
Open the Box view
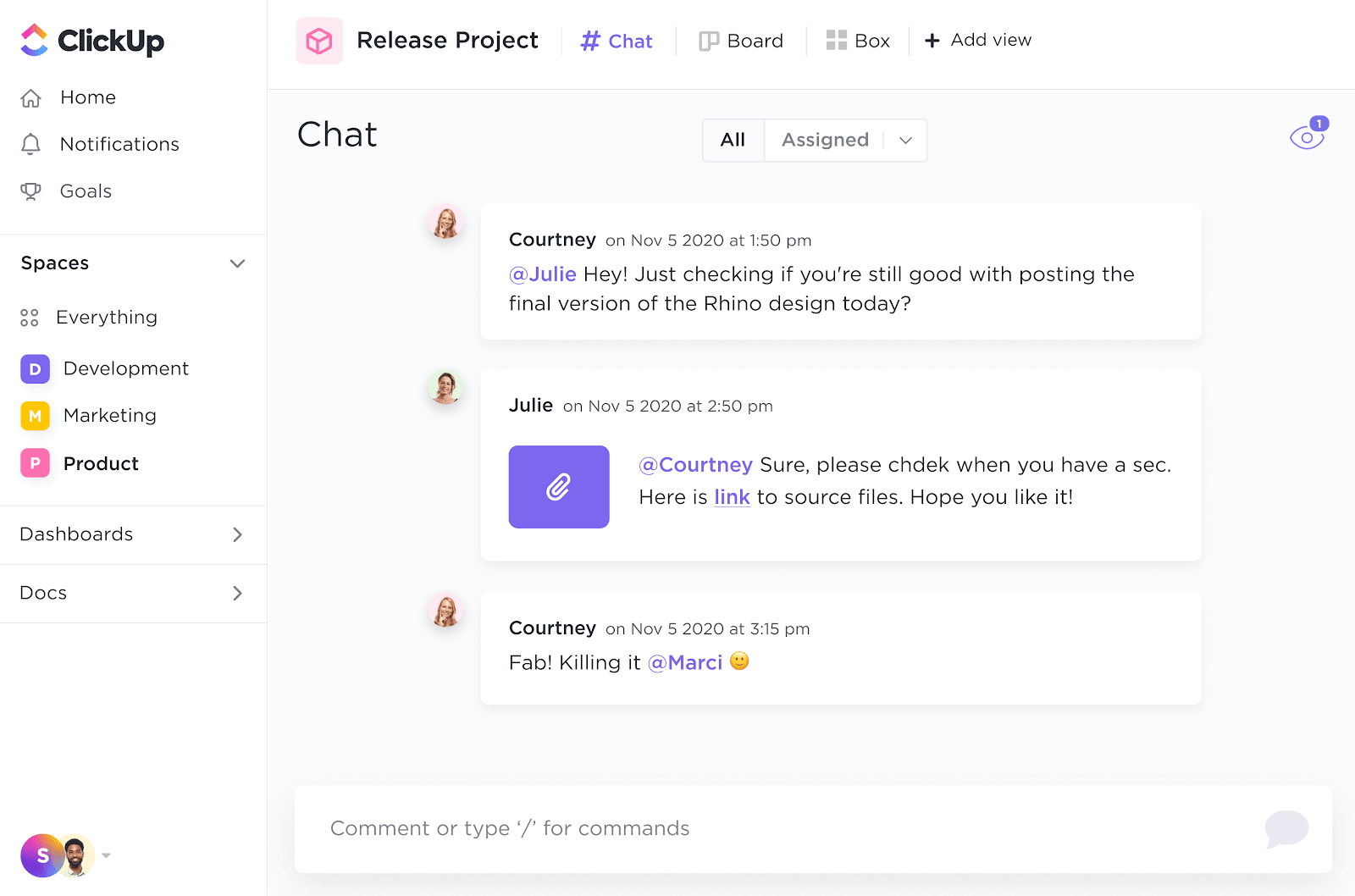[x=858, y=40]
